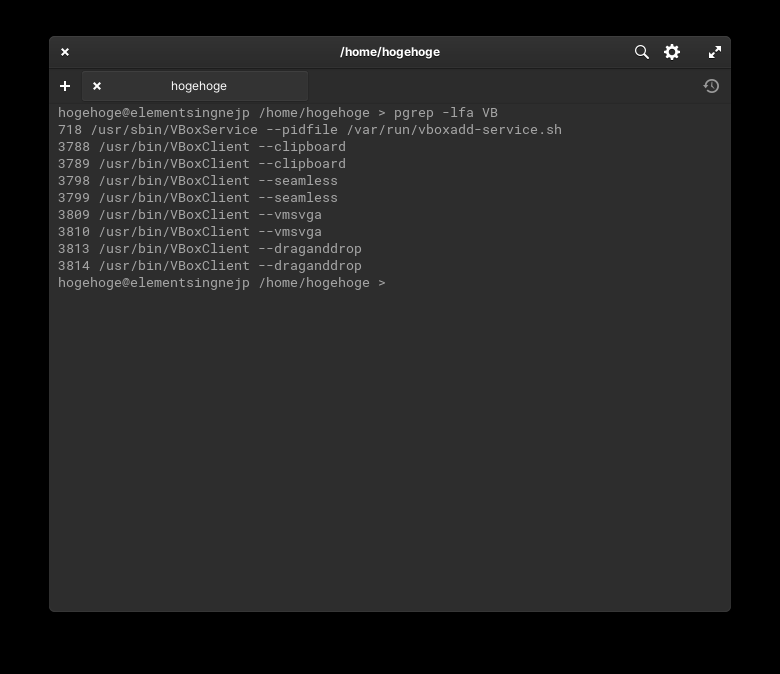Open the terminal search (magnifier icon)
The height and width of the screenshot is (674, 780).
(x=642, y=52)
